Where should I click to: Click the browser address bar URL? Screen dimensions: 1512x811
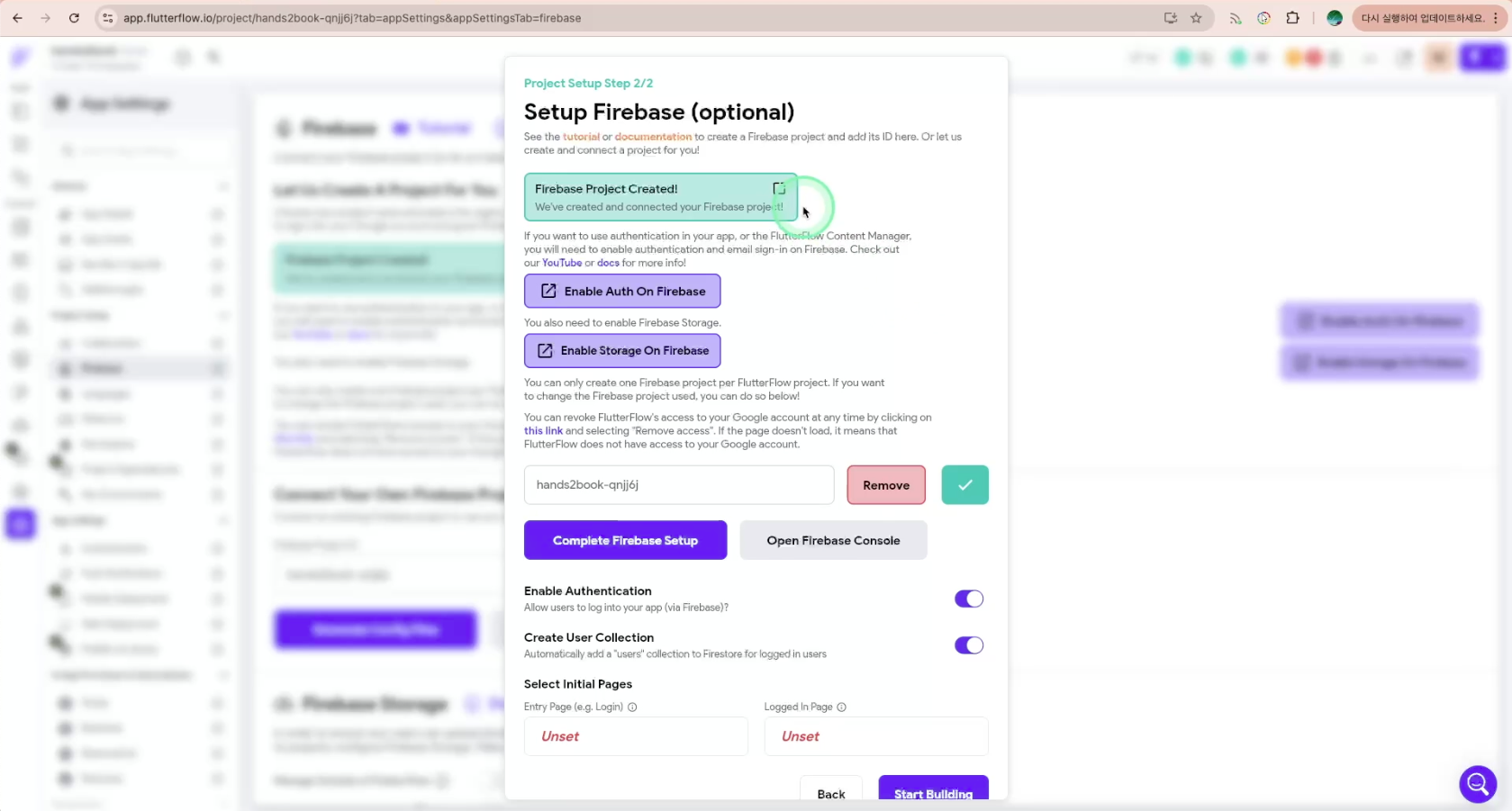pos(352,18)
